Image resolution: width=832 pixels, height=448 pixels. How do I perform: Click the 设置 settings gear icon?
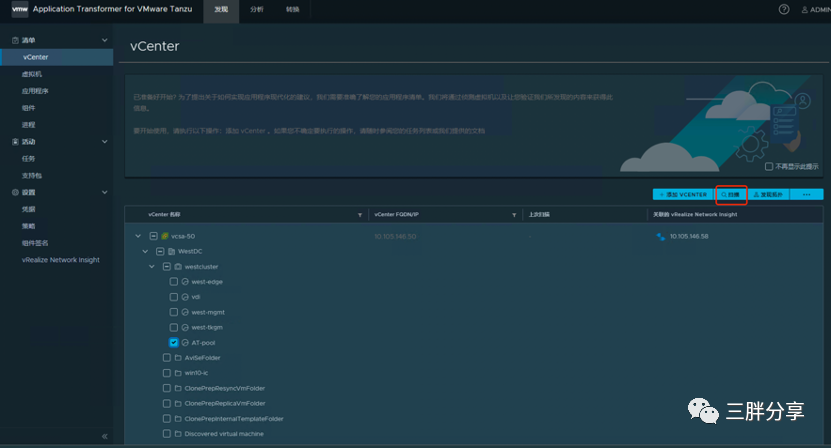15,192
